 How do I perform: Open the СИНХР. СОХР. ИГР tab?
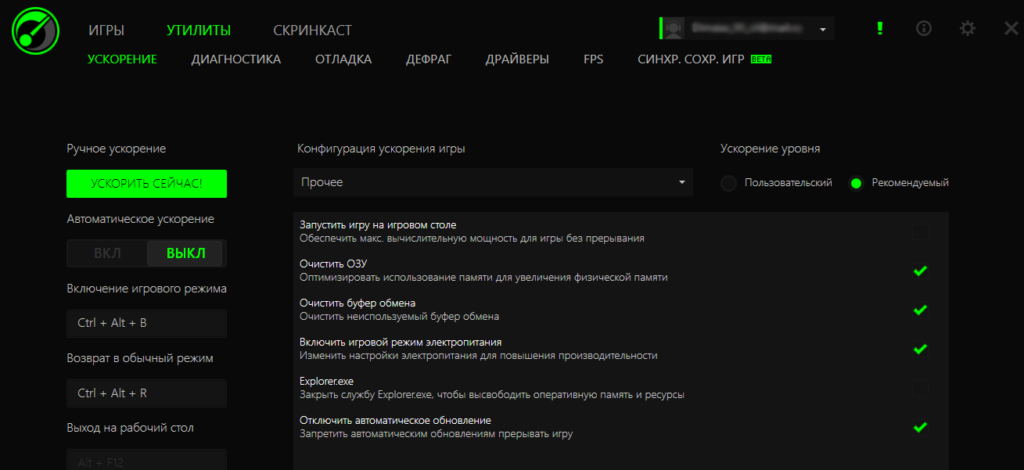click(x=691, y=59)
